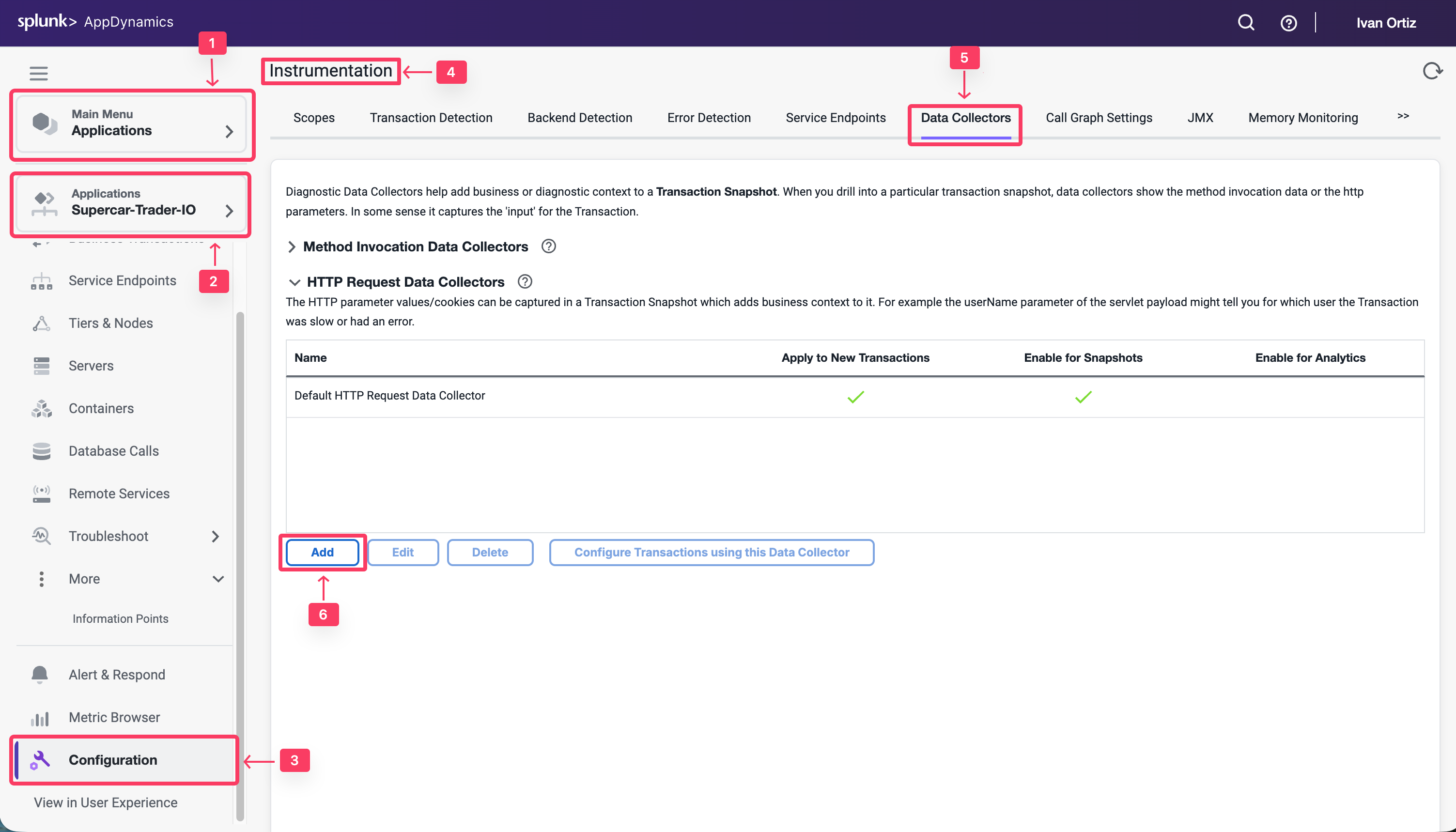Click the Add button

coord(322,552)
